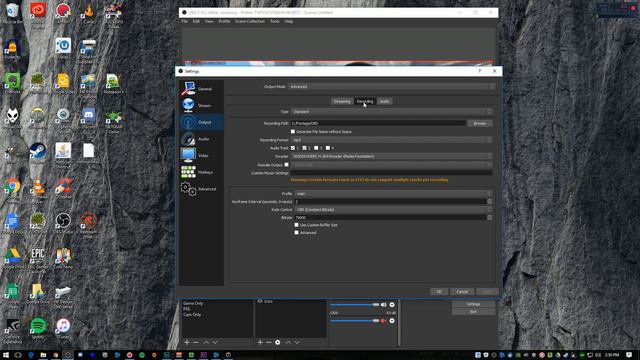Open the Scene Collection menu in OBS
This screenshot has height=360, width=640.
(x=250, y=21)
